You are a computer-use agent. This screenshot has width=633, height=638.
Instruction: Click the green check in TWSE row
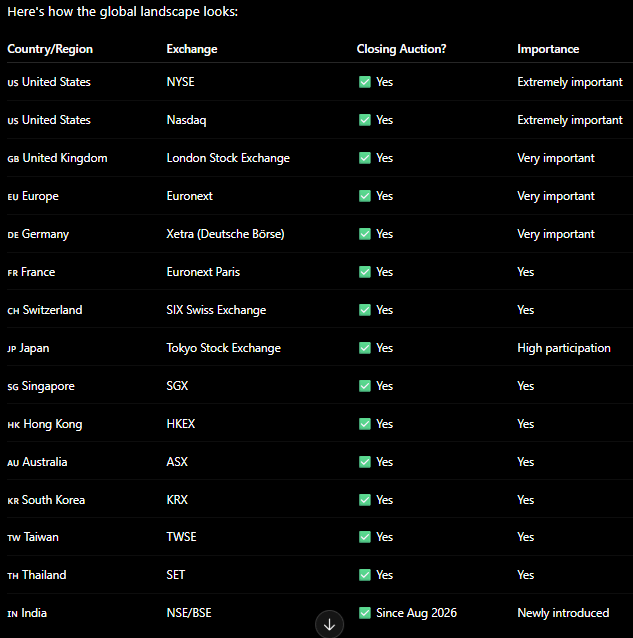click(x=365, y=537)
